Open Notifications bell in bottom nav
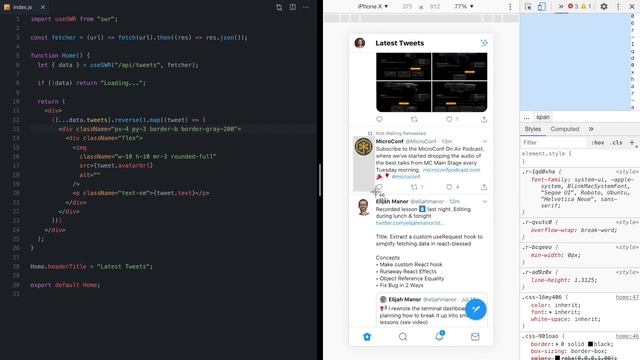Viewport: 640px width, 360px height. point(439,336)
